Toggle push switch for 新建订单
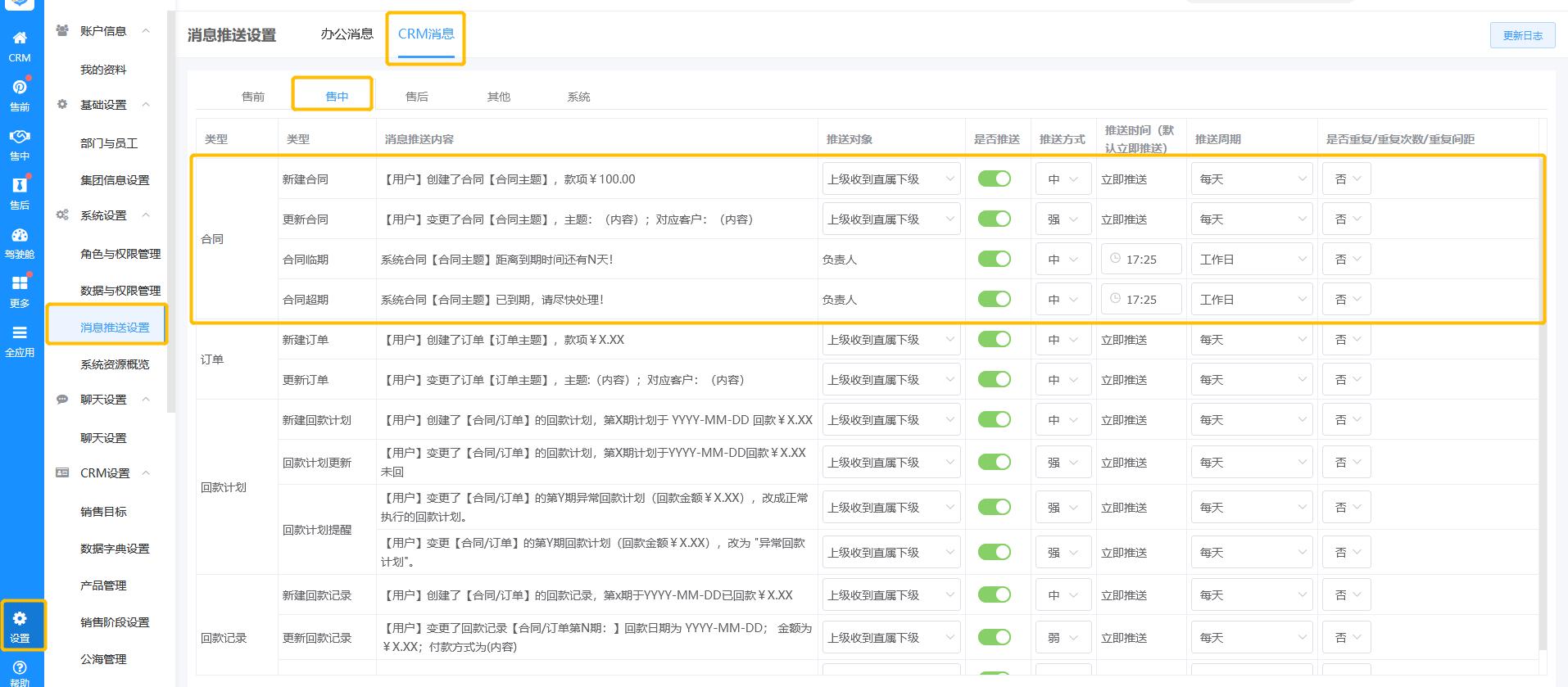The width and height of the screenshot is (1568, 687). click(995, 339)
